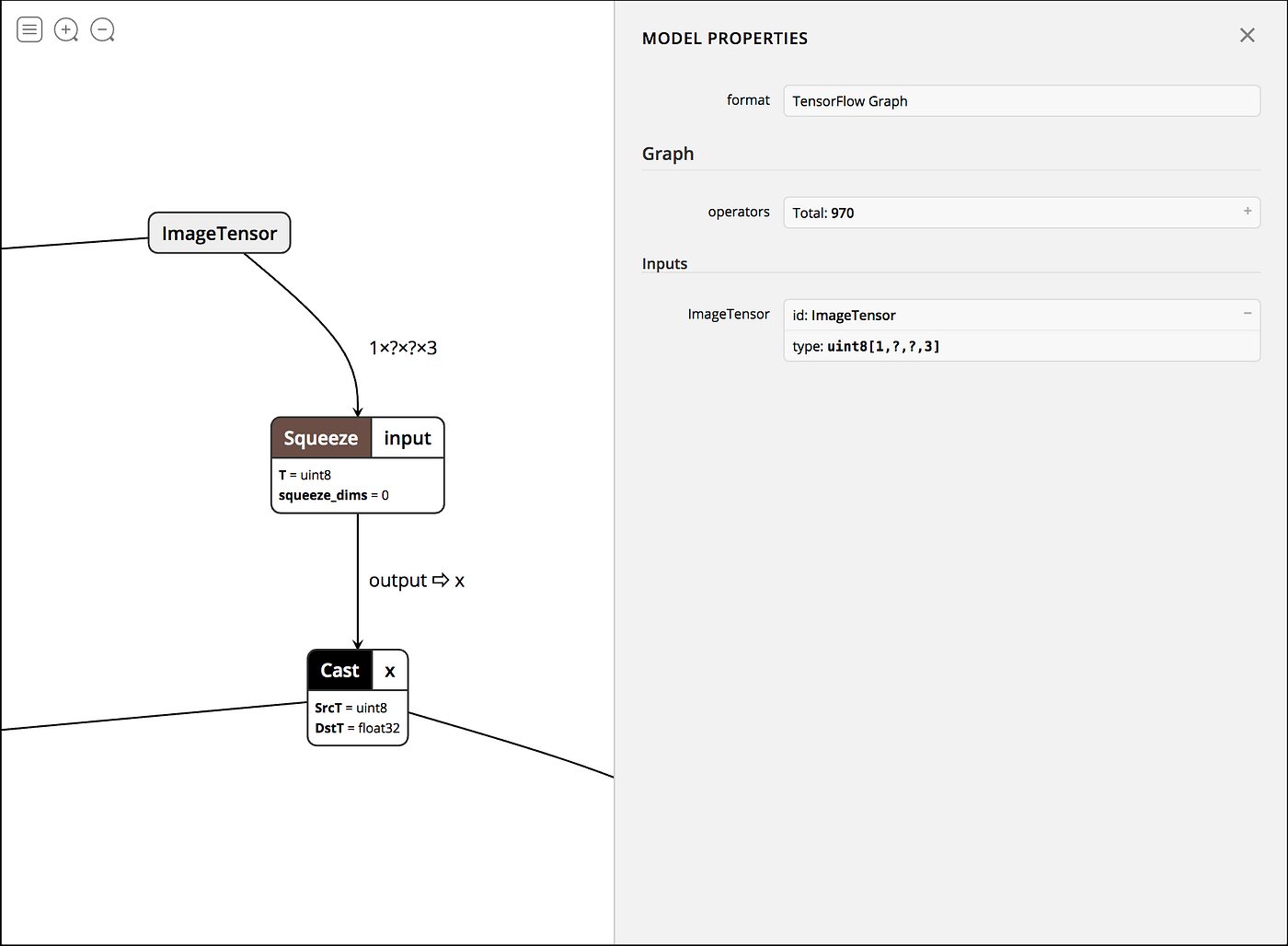
Task: Collapse the ImageTensor input details with the minus
Action: [1248, 314]
